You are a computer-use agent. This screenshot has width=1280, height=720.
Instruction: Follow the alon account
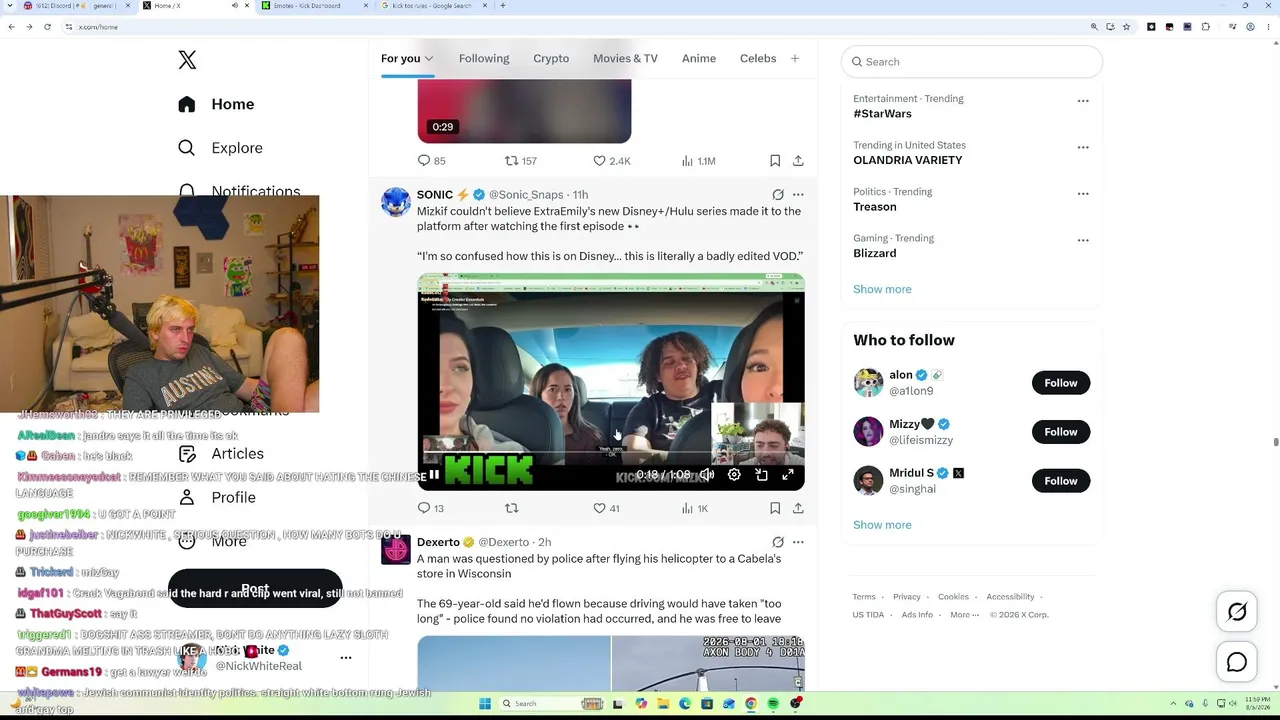1061,383
